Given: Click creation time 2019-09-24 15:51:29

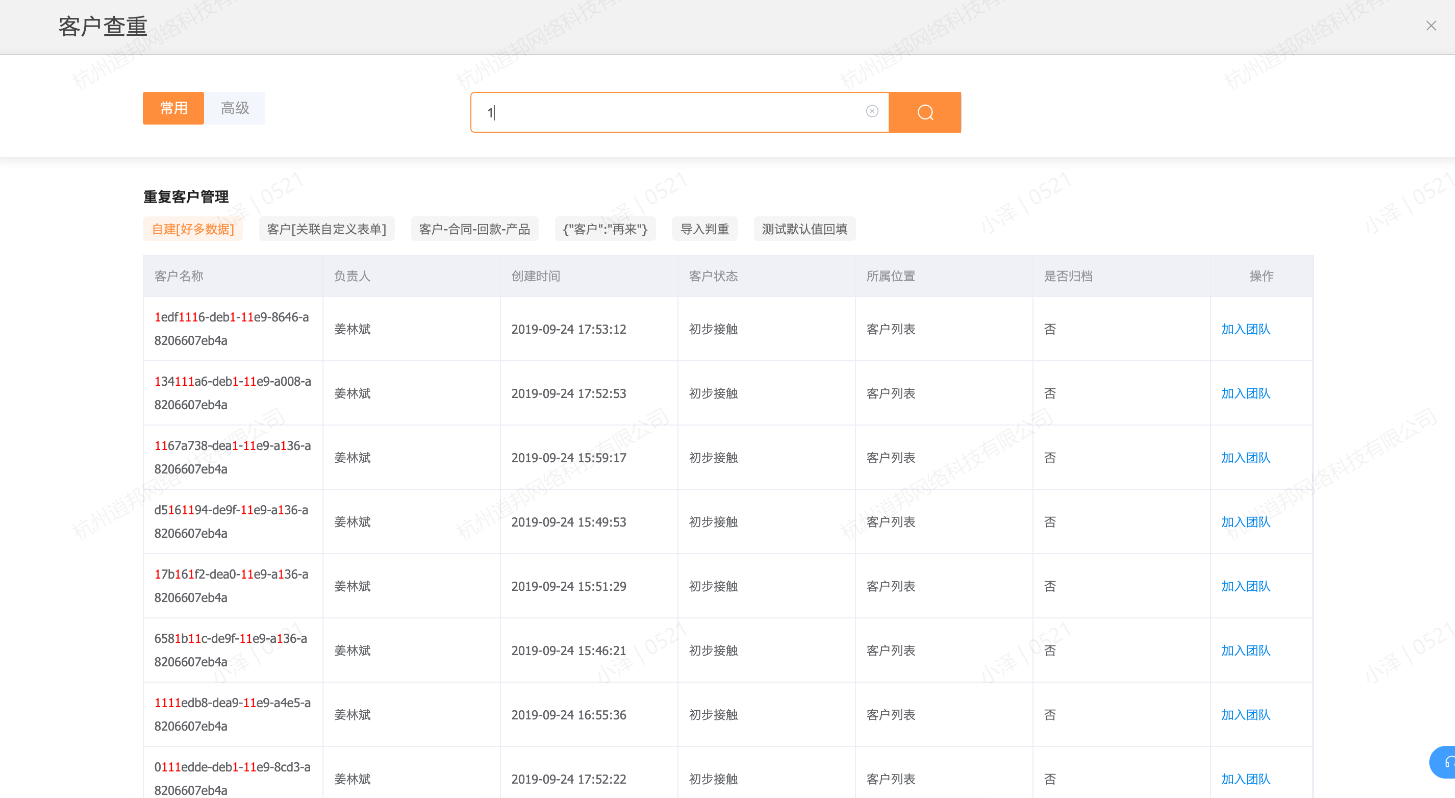Looking at the screenshot, I should (x=569, y=586).
